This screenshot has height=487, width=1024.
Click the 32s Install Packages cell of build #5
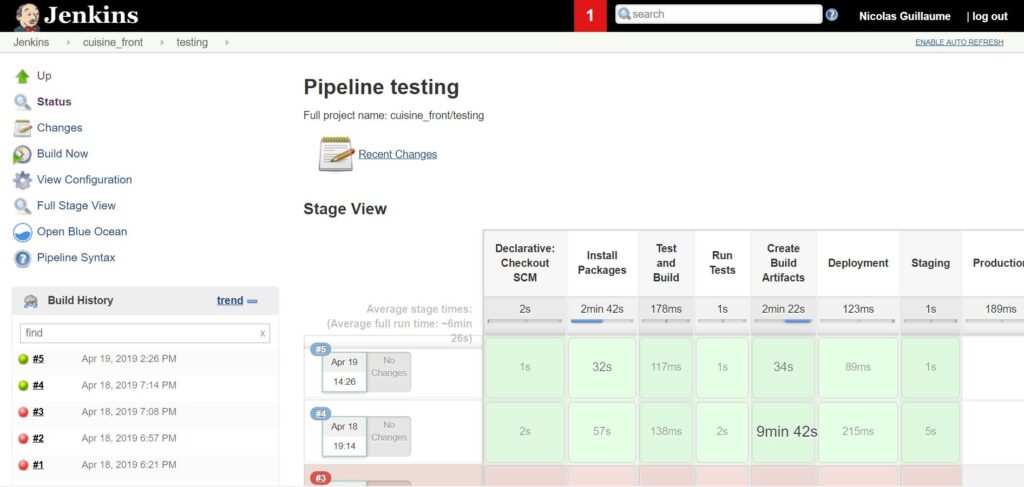(x=601, y=368)
